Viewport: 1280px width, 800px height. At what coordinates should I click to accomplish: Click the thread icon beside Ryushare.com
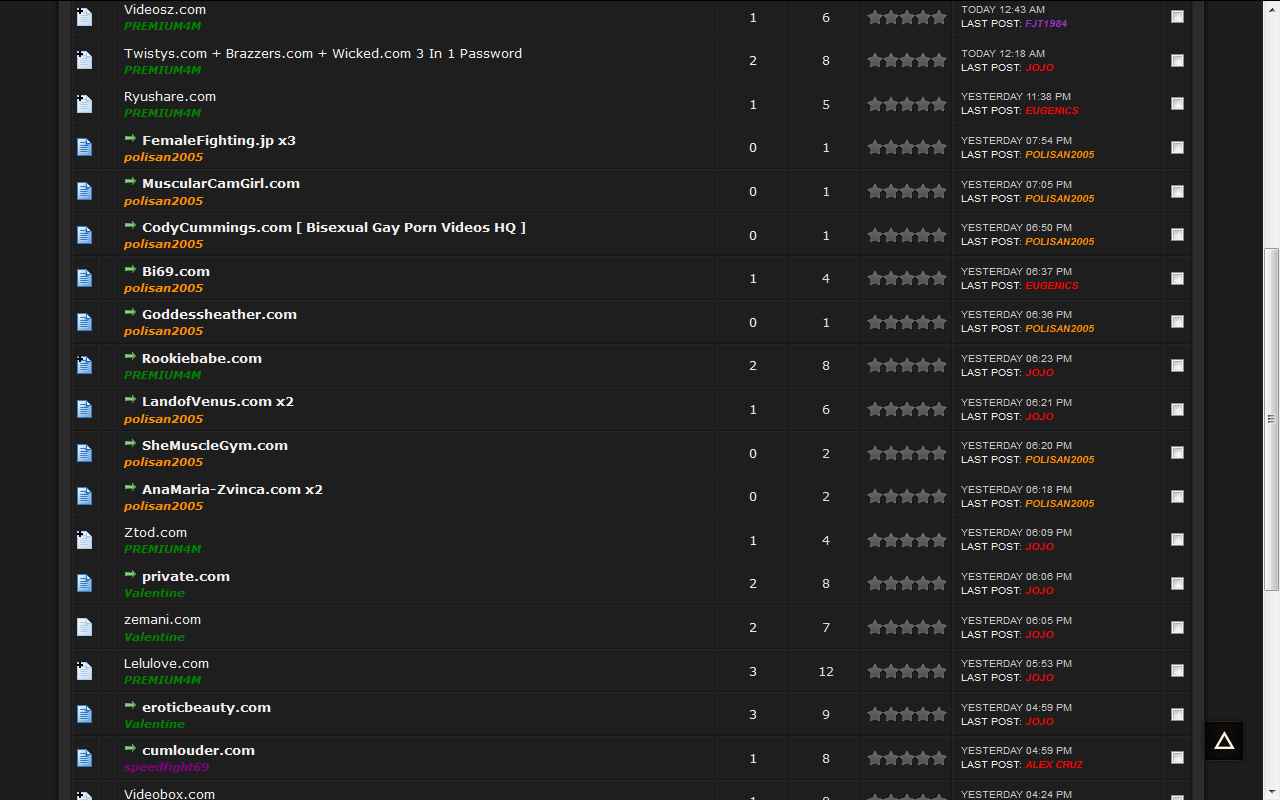pos(84,104)
